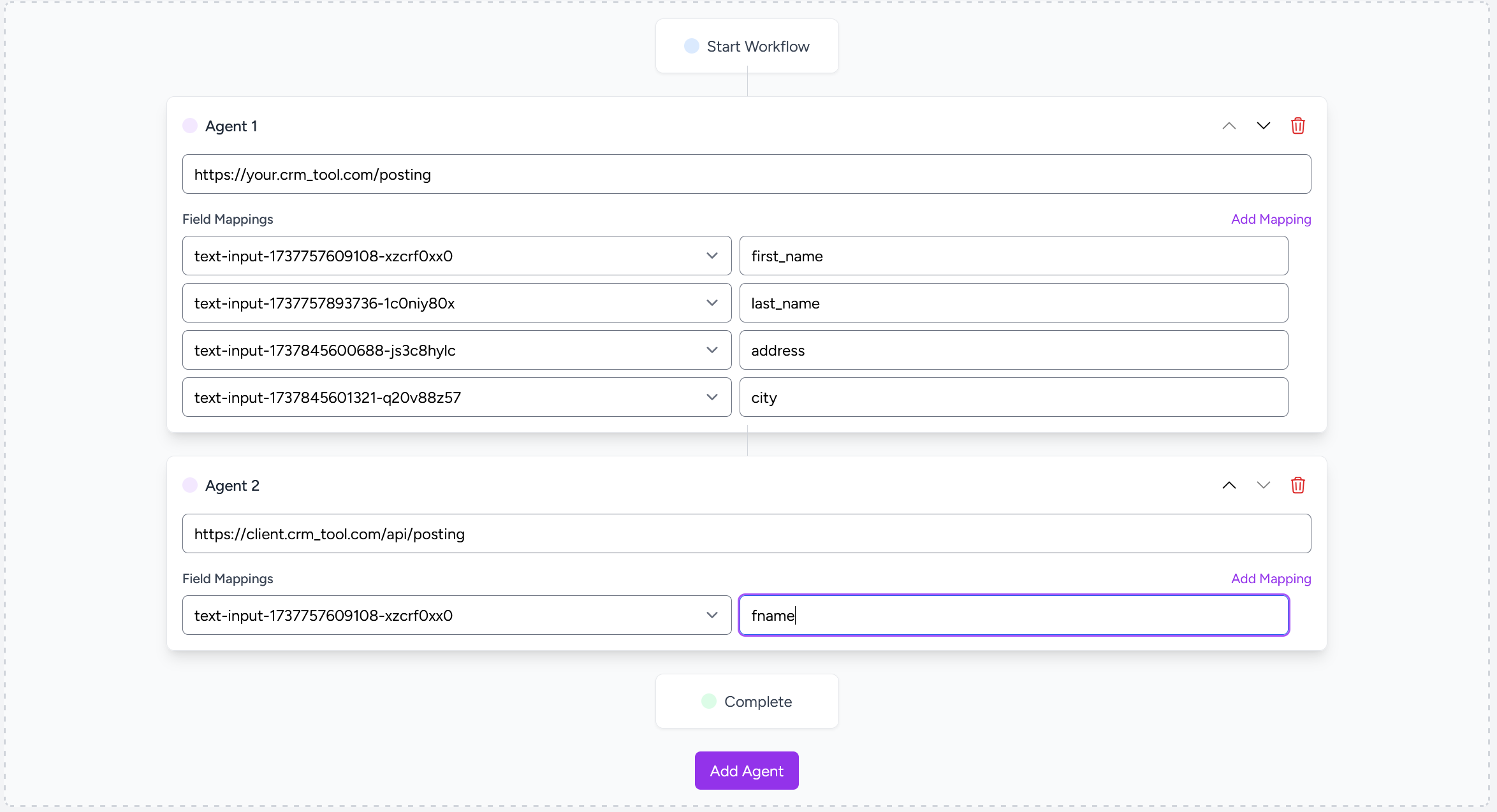Click Agent 2 down chevron arrow
Screen dimensions: 1497x812
point(1263,485)
